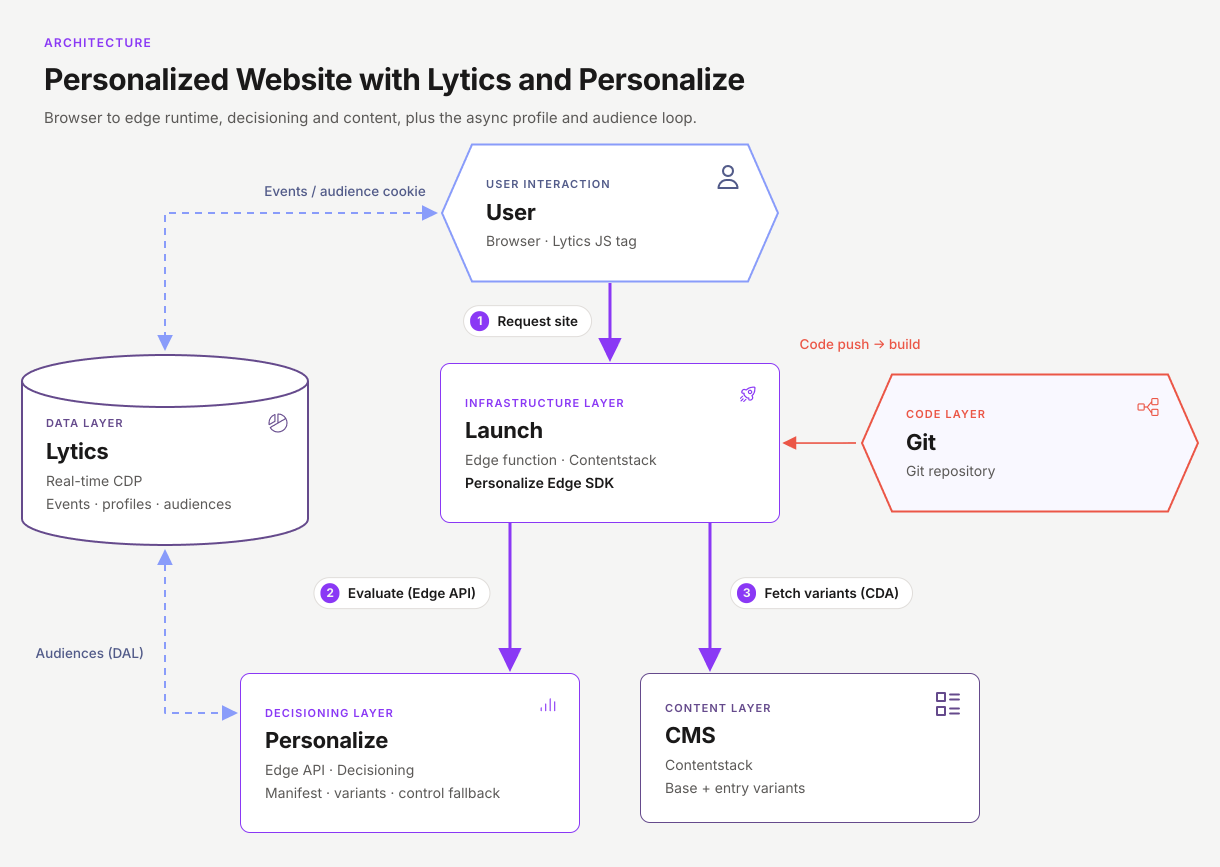Viewport: 1220px width, 867px height.
Task: Click the 'User' node title
Action: tap(511, 212)
